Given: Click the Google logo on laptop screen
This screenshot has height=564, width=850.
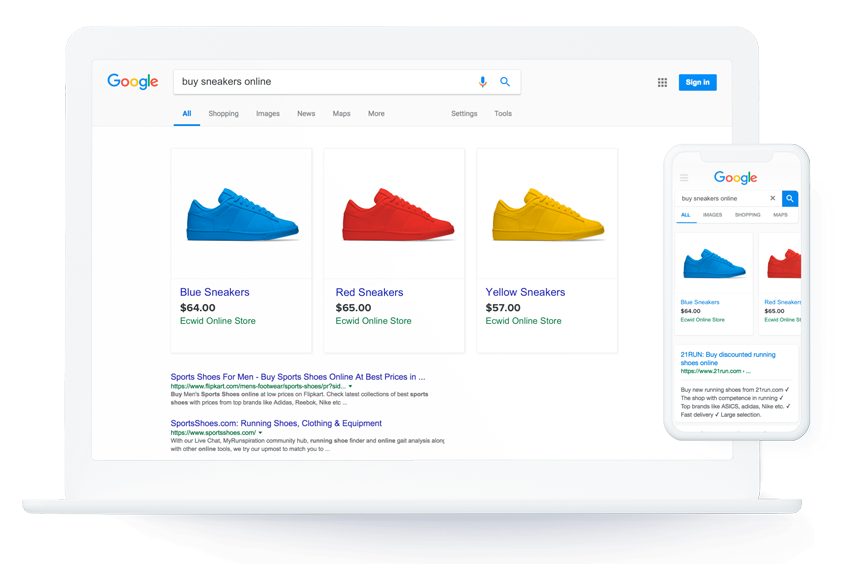Looking at the screenshot, I should (133, 81).
